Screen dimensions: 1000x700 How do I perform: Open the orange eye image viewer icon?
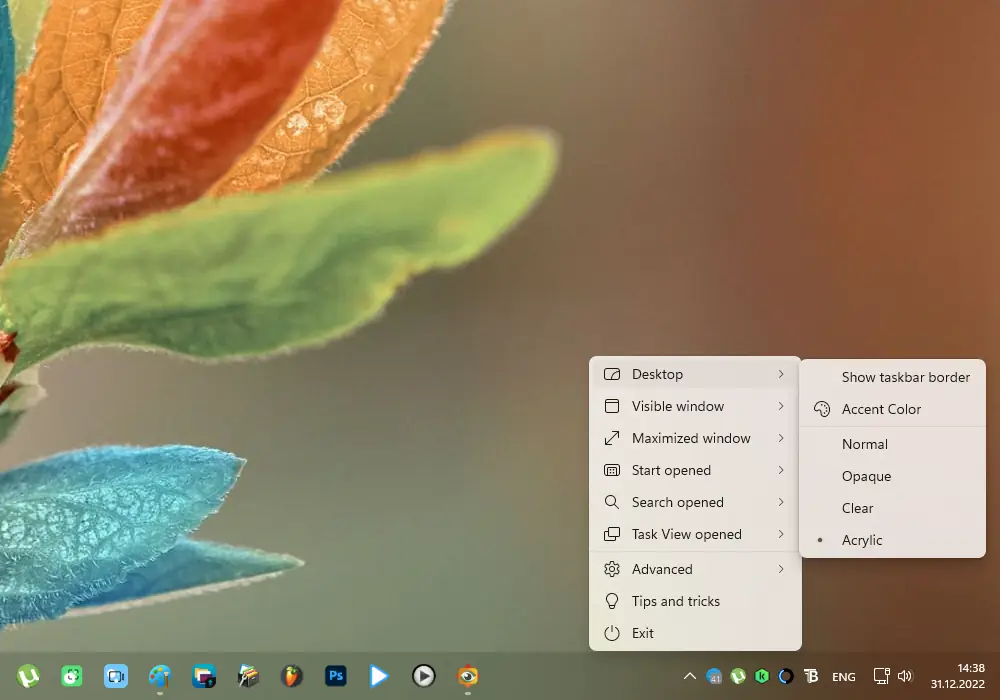pyautogui.click(x=467, y=676)
